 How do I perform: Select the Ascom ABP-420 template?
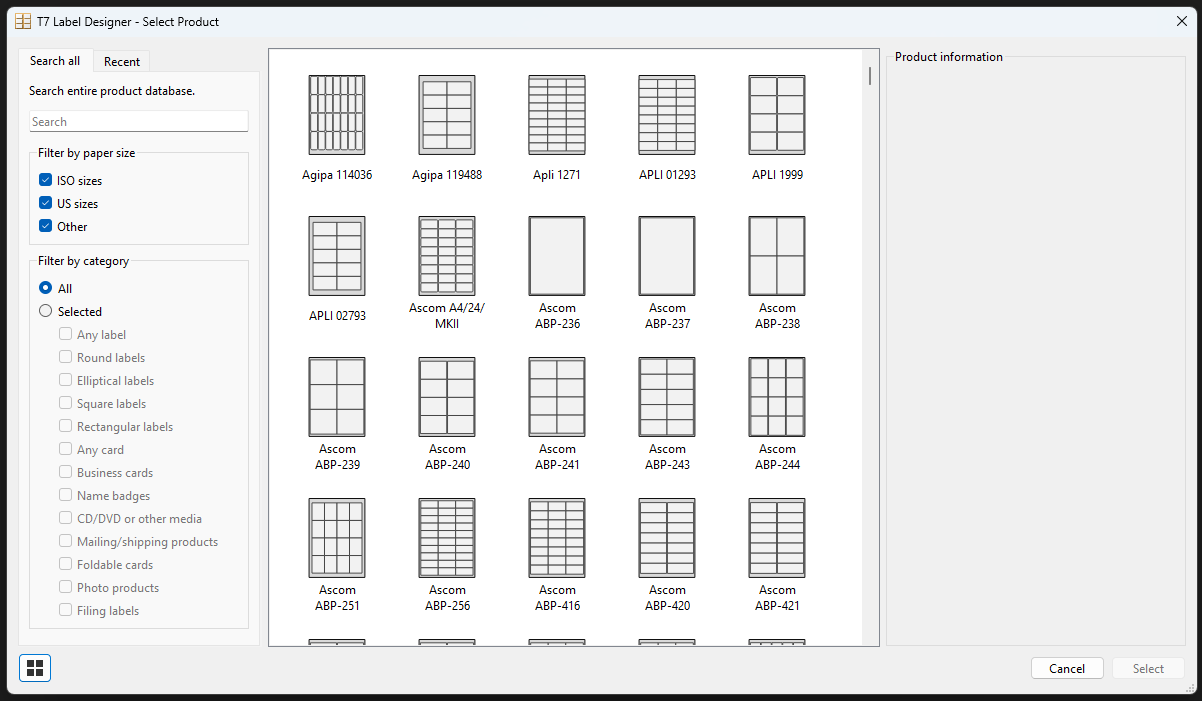point(667,538)
